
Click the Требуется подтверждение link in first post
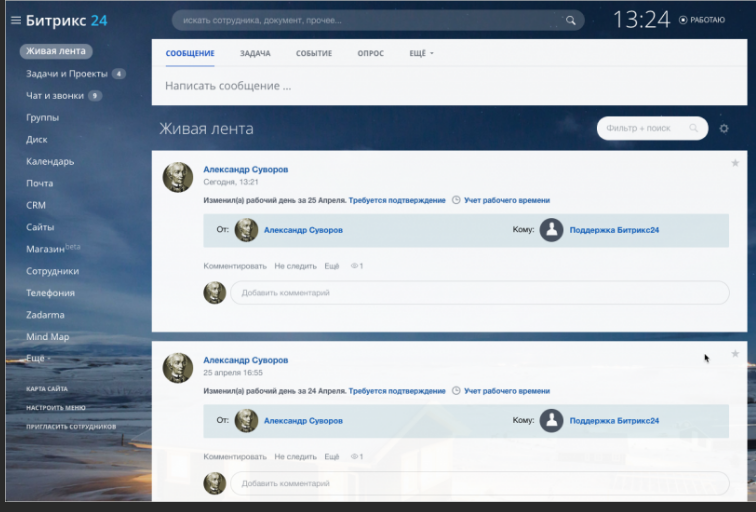(397, 200)
